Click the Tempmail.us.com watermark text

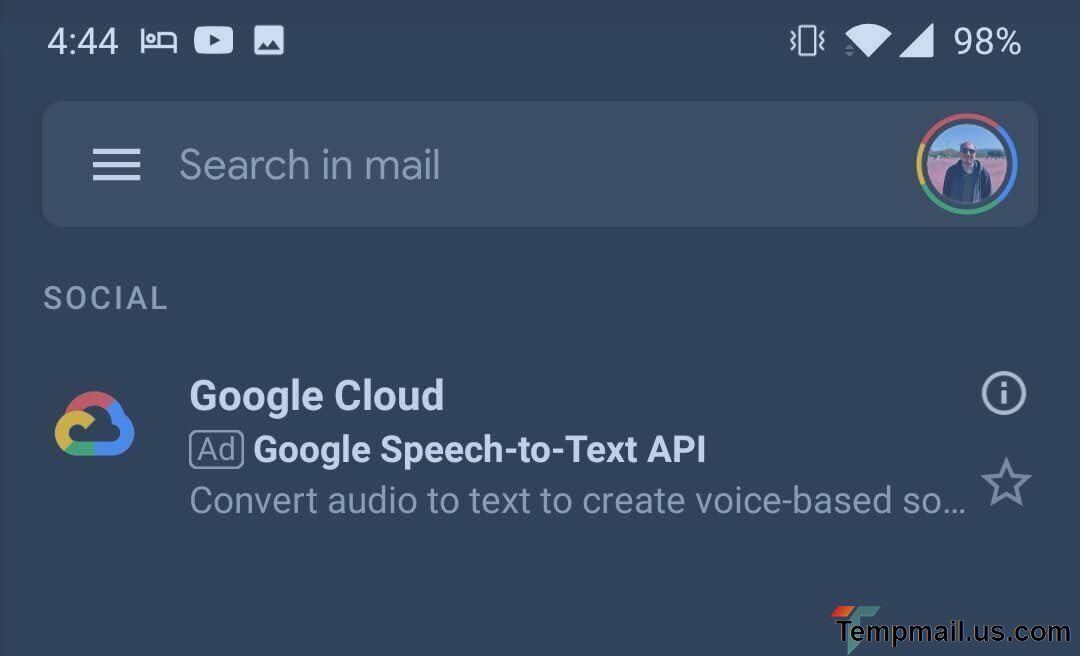coord(953,632)
